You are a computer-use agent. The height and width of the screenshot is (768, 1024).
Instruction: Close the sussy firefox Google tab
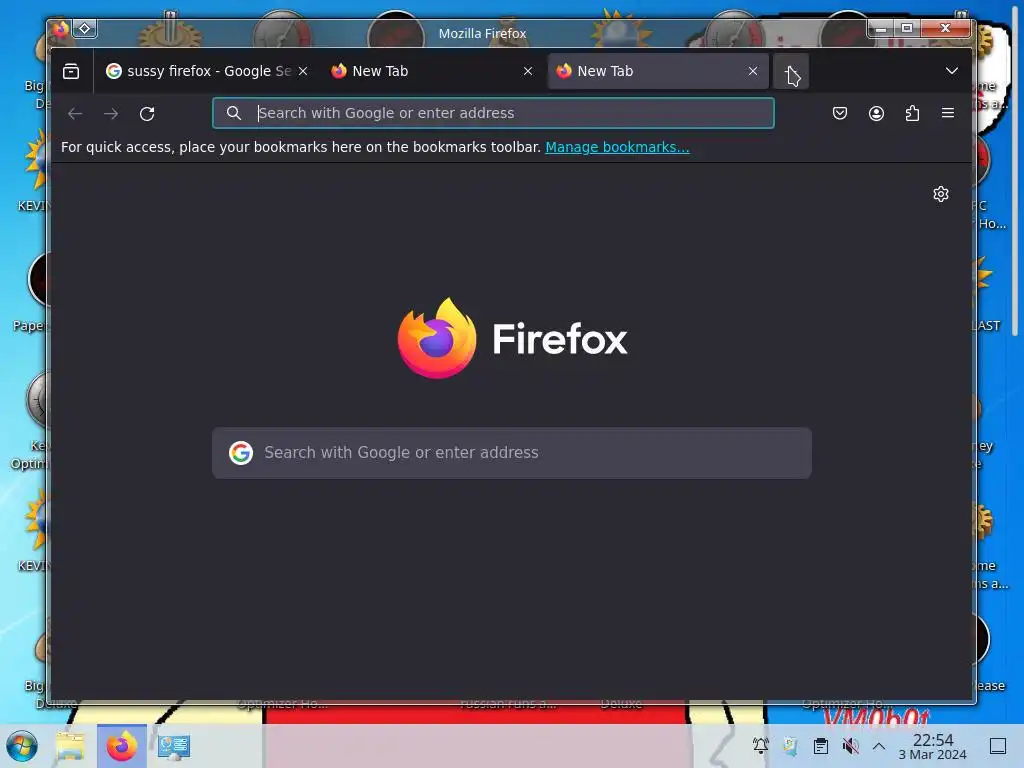pos(303,71)
